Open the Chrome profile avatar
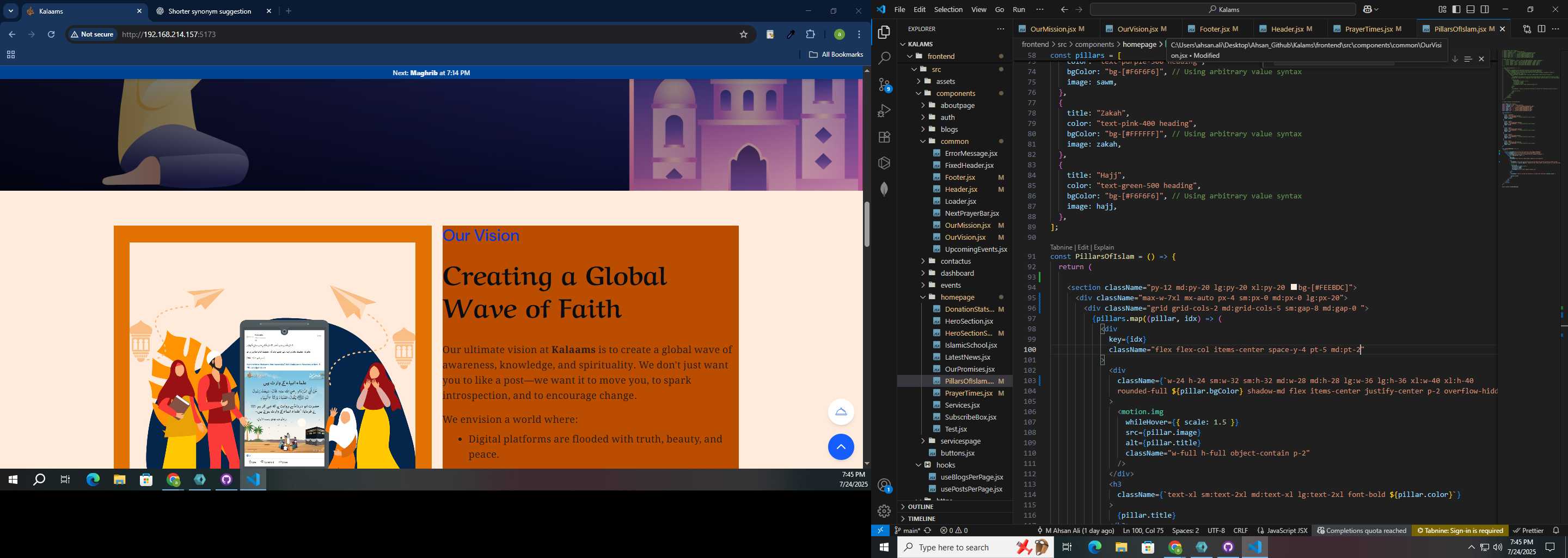Image resolution: width=1568 pixels, height=558 pixels. [x=839, y=34]
